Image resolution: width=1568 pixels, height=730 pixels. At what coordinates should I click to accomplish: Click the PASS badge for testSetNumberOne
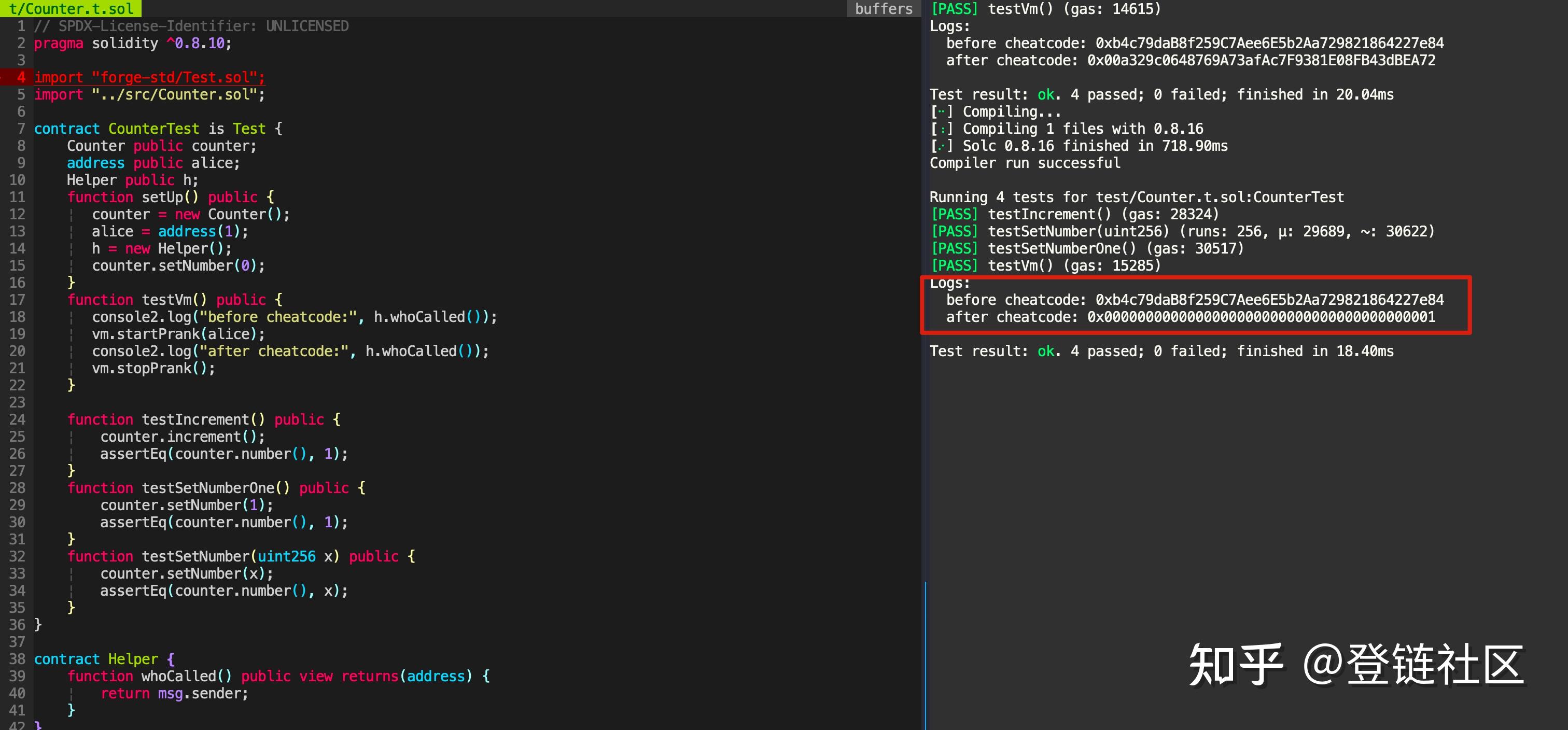[955, 248]
